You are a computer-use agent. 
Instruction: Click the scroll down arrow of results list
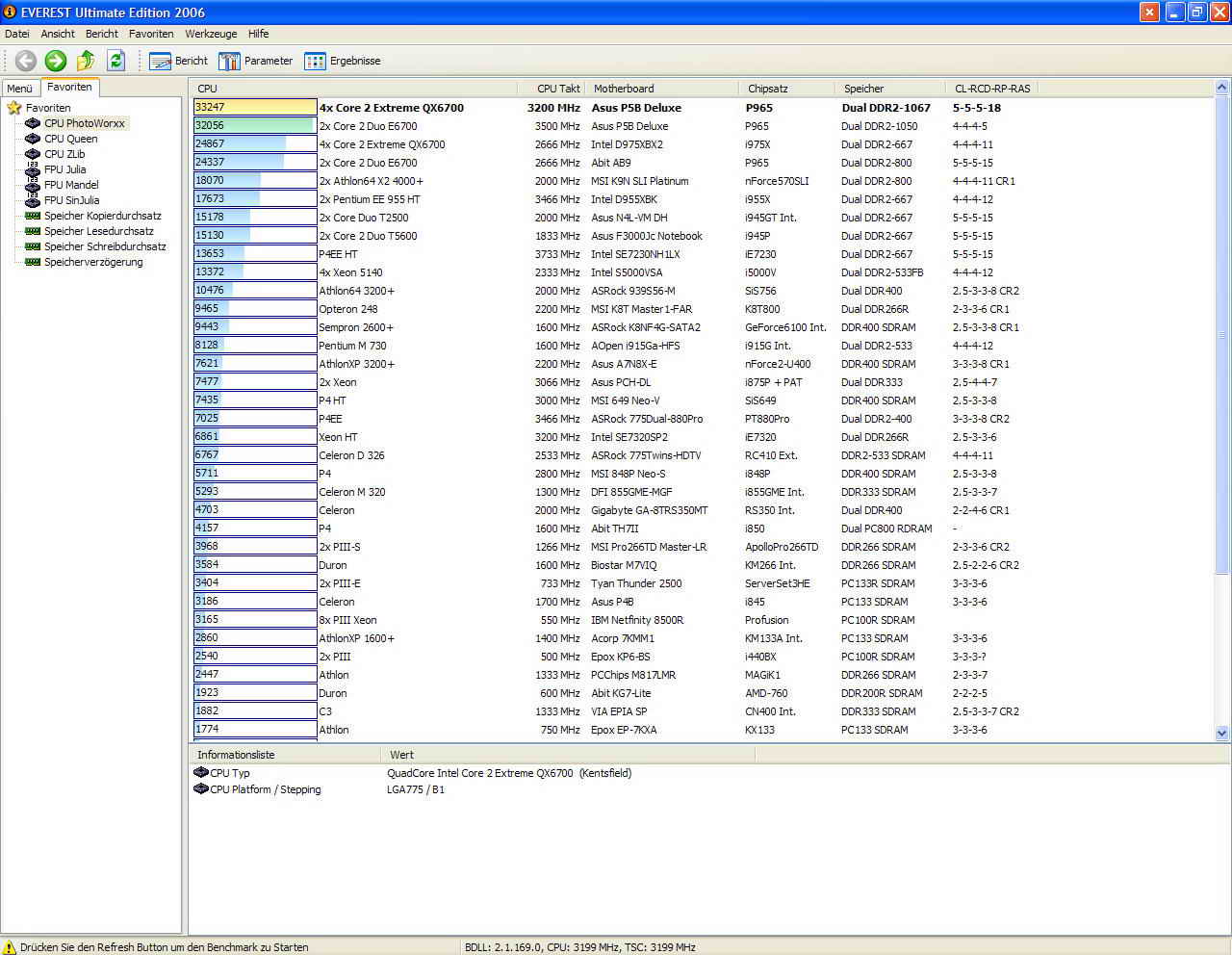coord(1222,733)
